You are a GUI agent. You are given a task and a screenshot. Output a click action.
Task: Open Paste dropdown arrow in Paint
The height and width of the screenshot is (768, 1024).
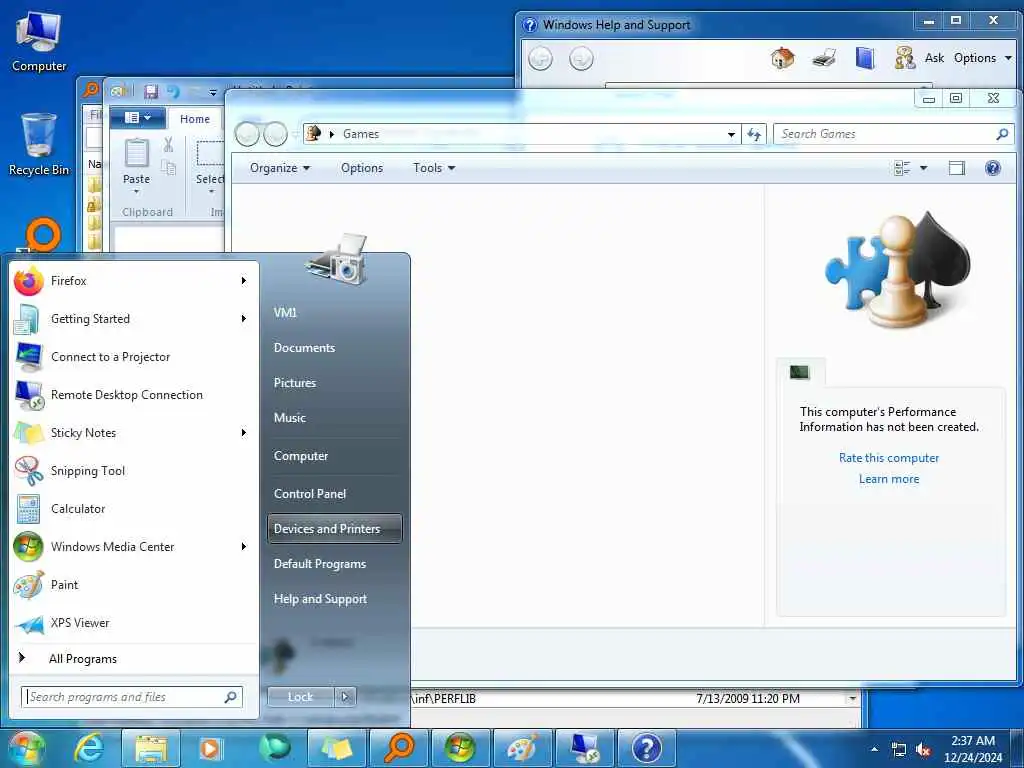tap(136, 191)
